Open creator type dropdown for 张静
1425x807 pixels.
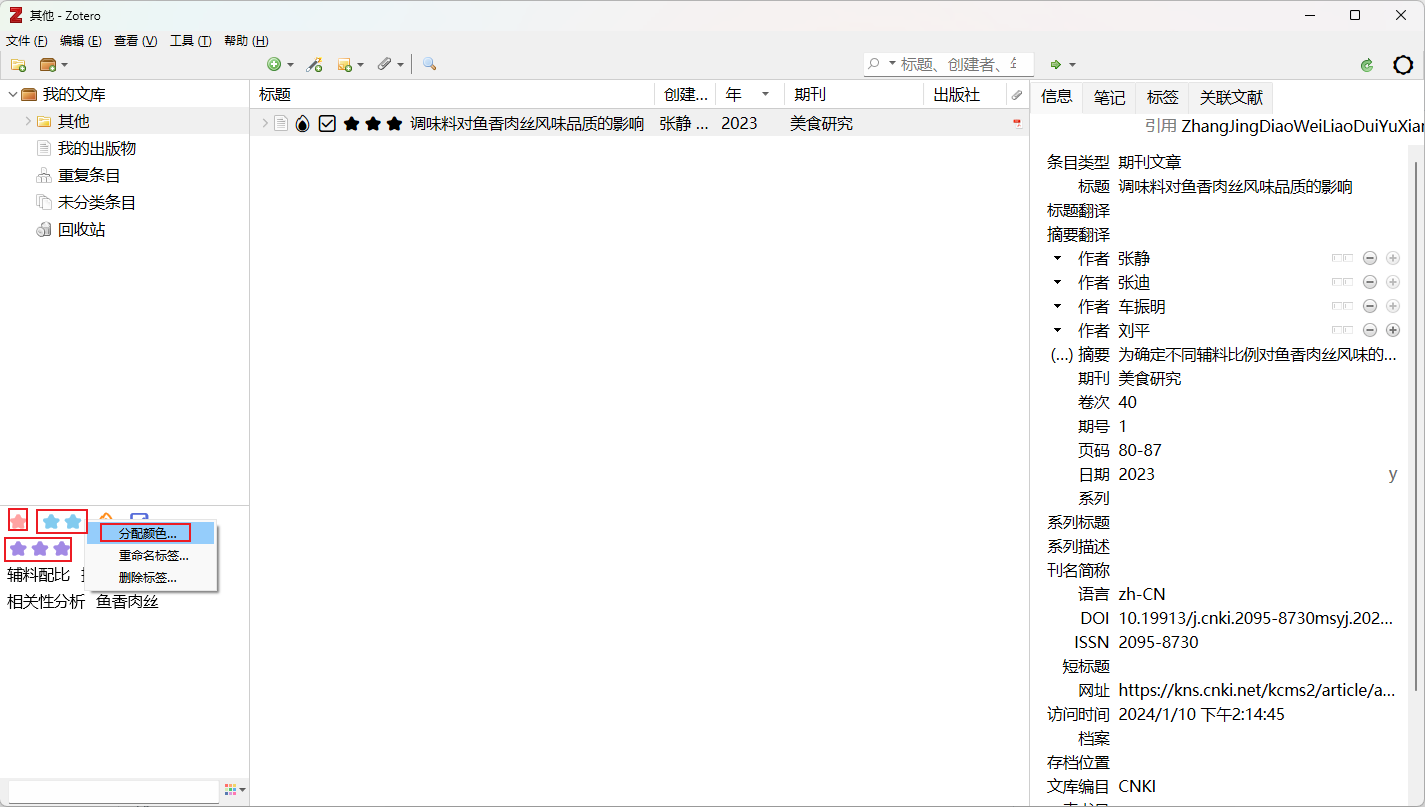coord(1057,258)
